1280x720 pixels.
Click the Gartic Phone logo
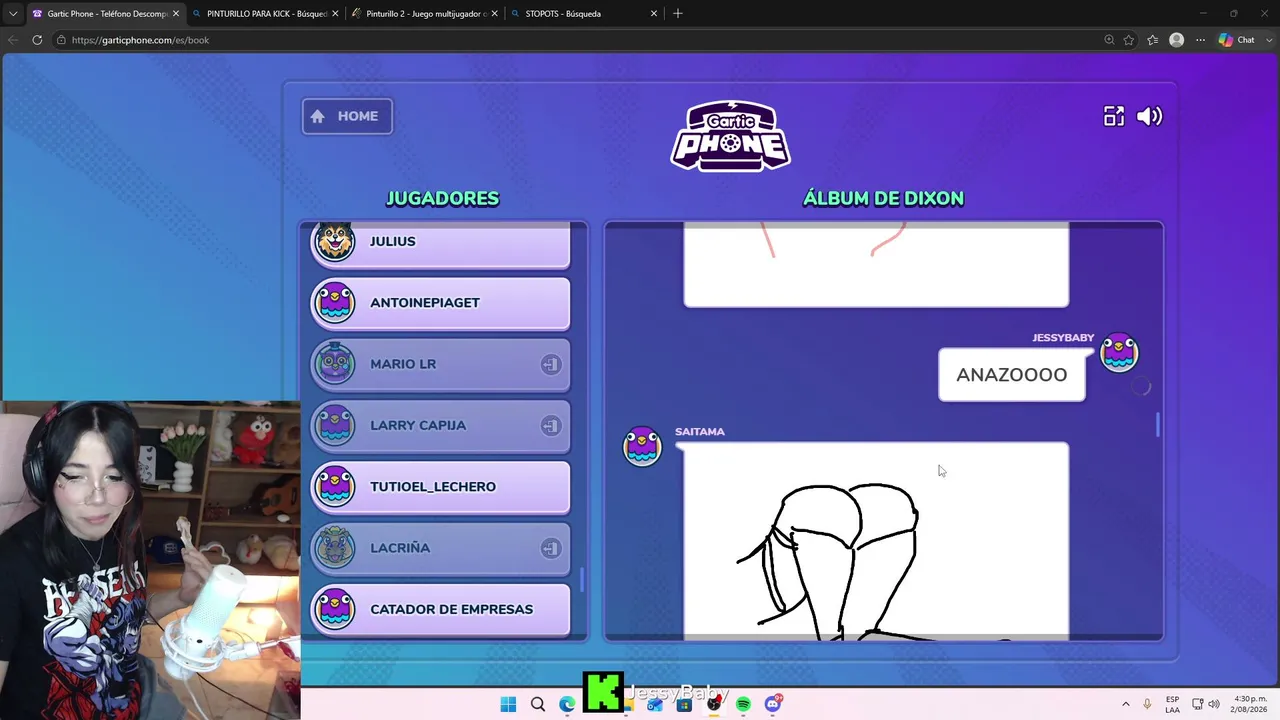click(x=730, y=135)
